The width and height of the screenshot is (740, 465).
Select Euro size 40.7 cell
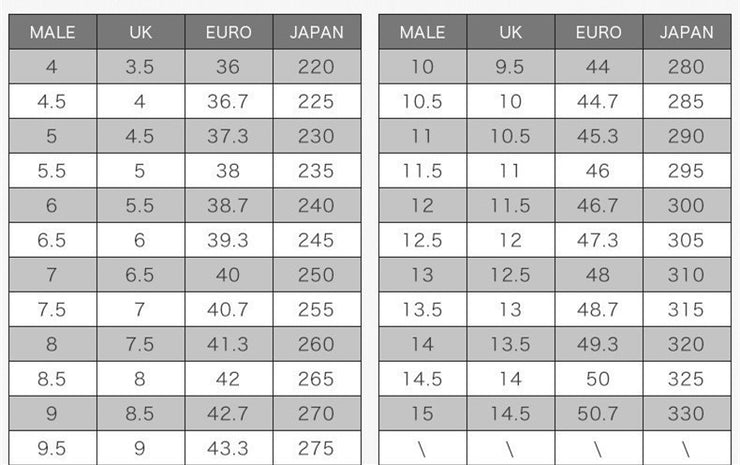[228, 310]
